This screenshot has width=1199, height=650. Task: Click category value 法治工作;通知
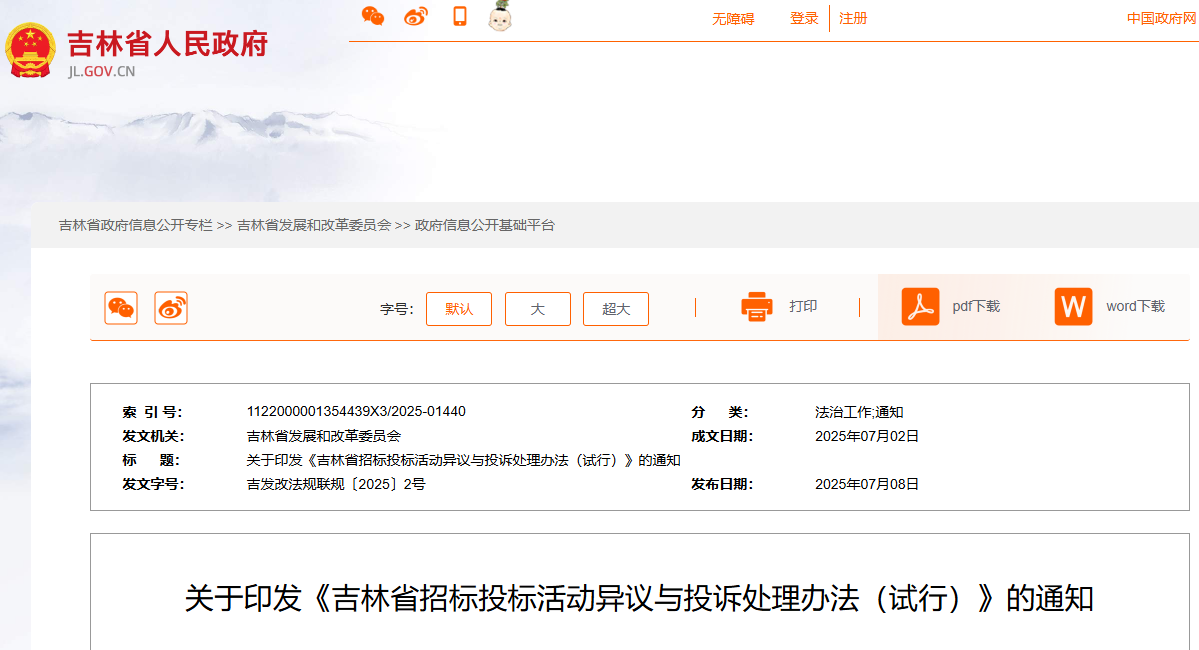(x=859, y=412)
